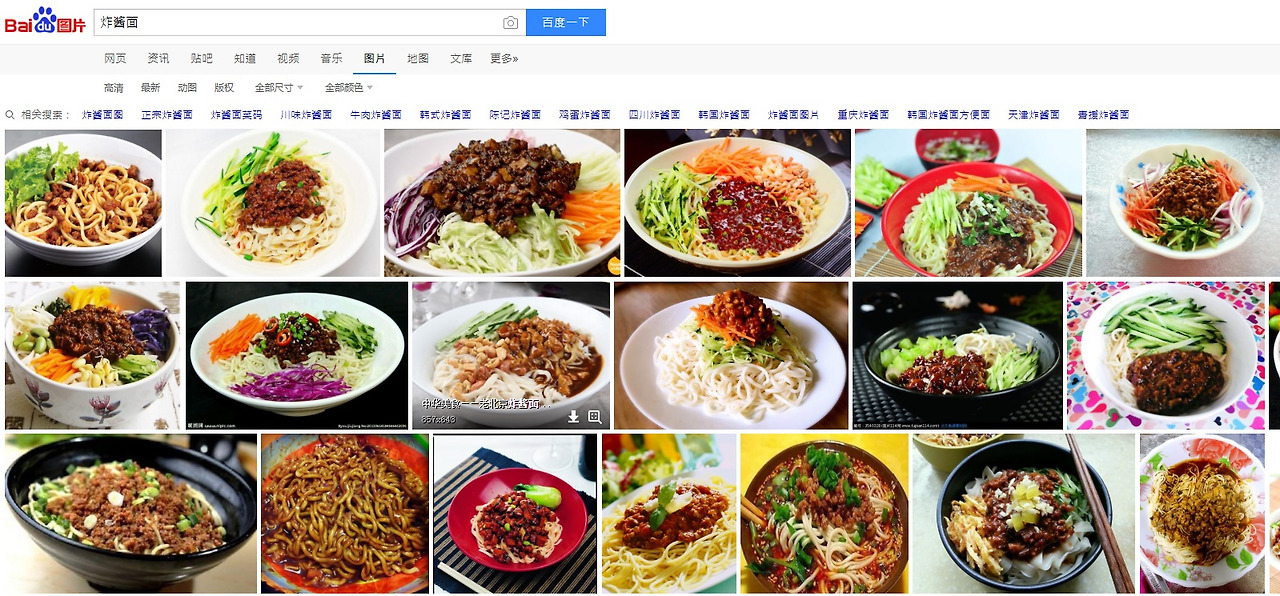Download the hovered noodle image
Viewport: 1280px width, 596px height.
point(574,417)
